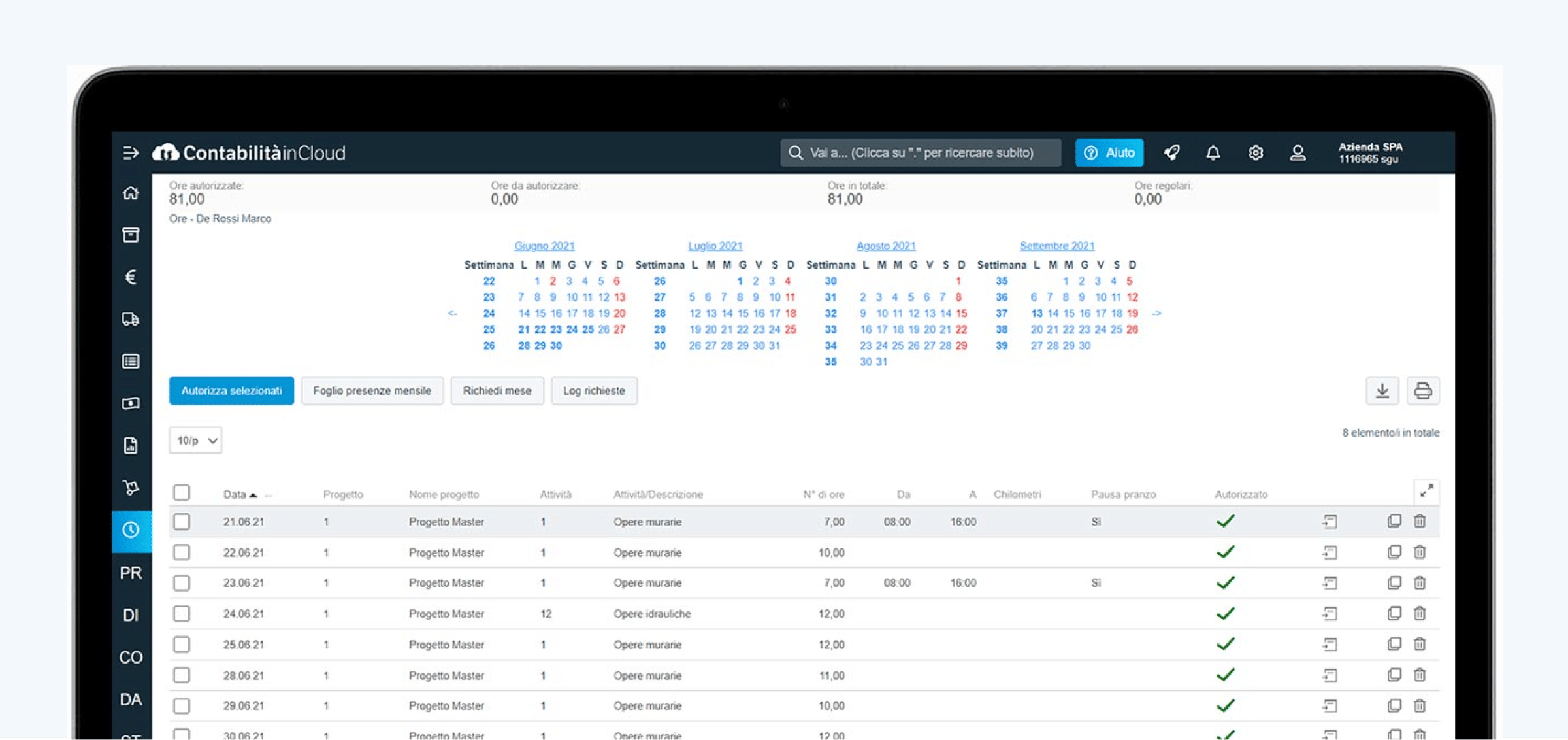Click Opere idrauliche in 24.06.21 row
Viewport: 1568px width, 740px height.
(652, 614)
